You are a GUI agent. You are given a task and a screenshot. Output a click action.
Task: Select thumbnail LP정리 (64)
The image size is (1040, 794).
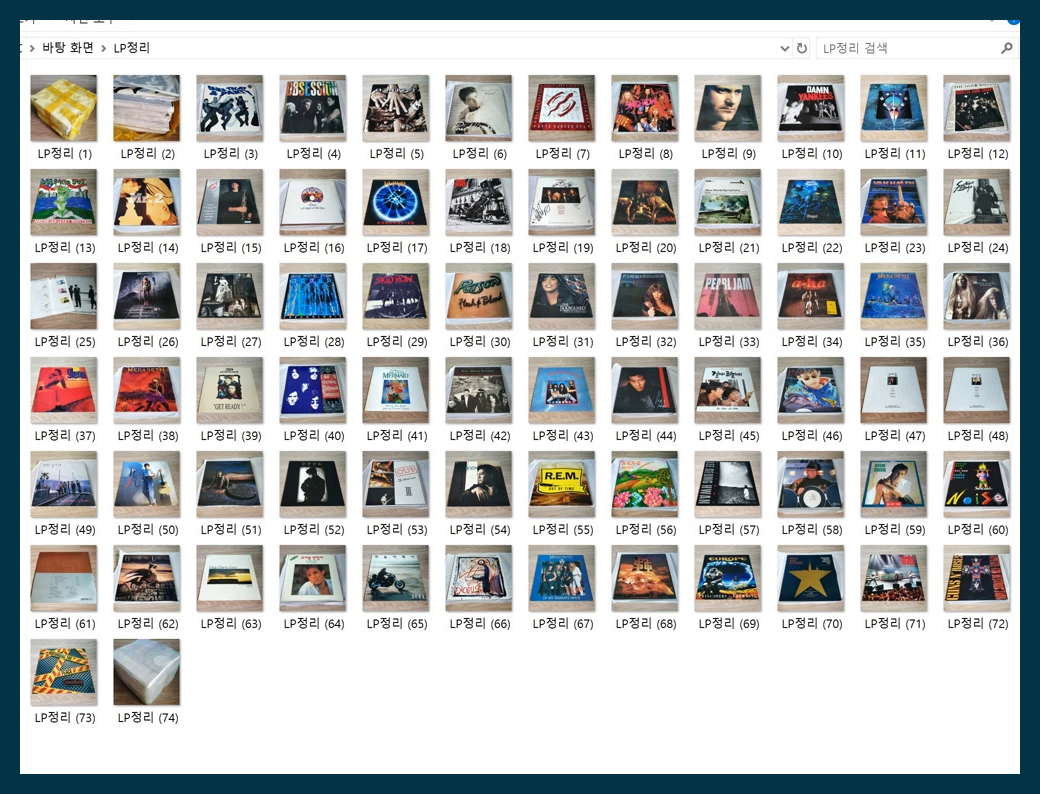point(312,578)
